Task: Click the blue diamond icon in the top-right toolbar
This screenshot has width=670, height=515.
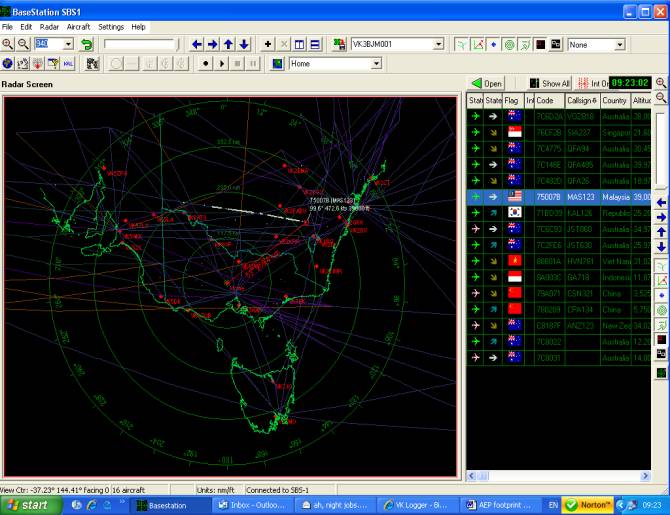Action: click(494, 44)
